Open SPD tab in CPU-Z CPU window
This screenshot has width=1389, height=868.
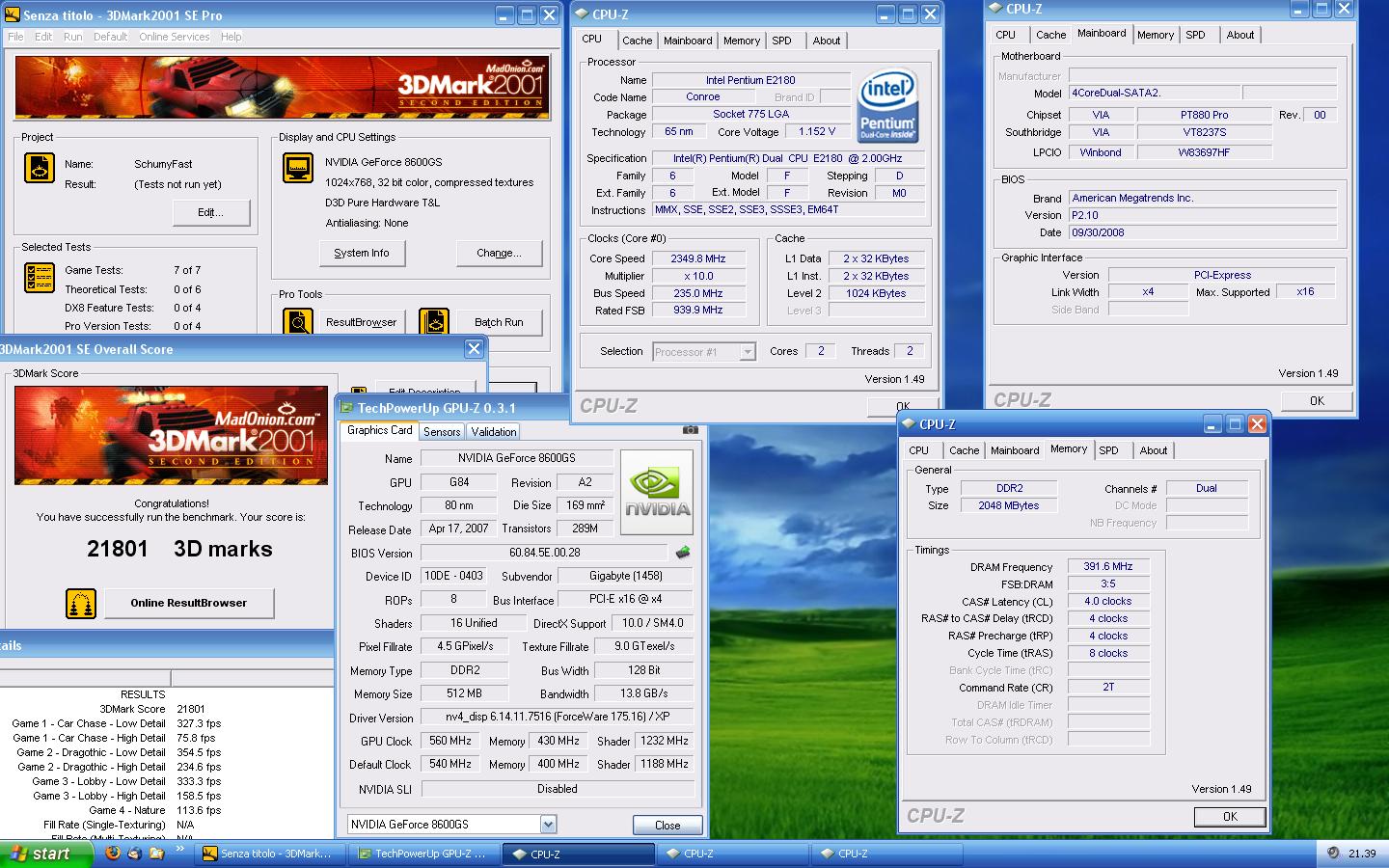(x=781, y=41)
